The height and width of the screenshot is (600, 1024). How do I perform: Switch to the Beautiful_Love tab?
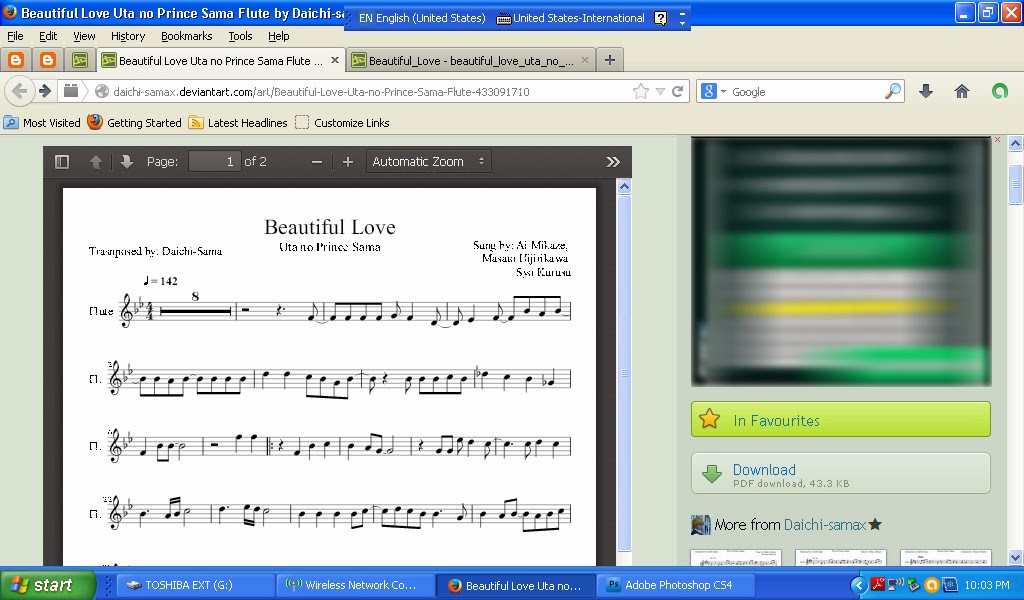click(x=470, y=61)
